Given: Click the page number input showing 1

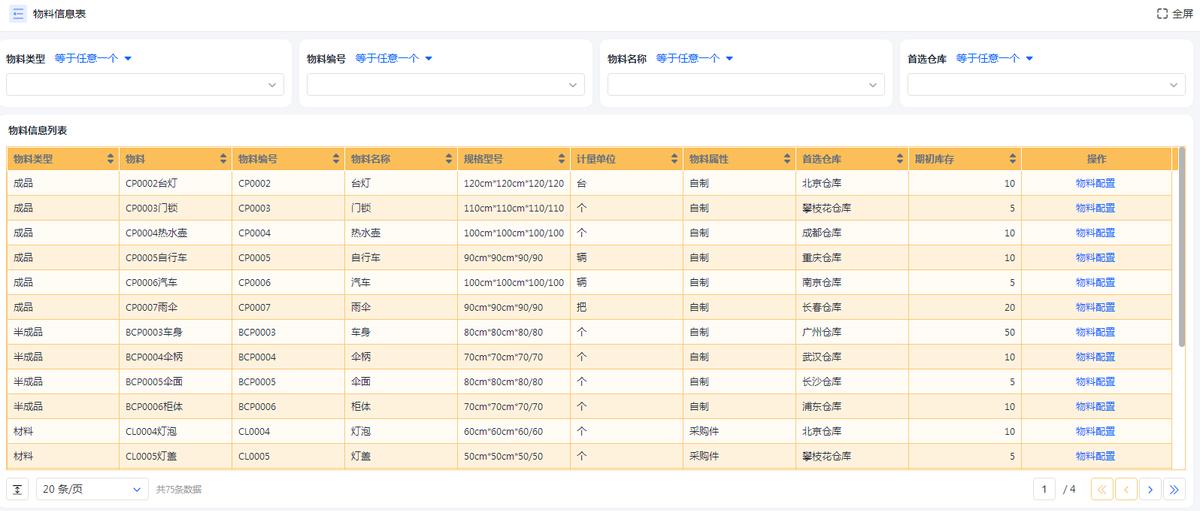Looking at the screenshot, I should pos(1045,489).
